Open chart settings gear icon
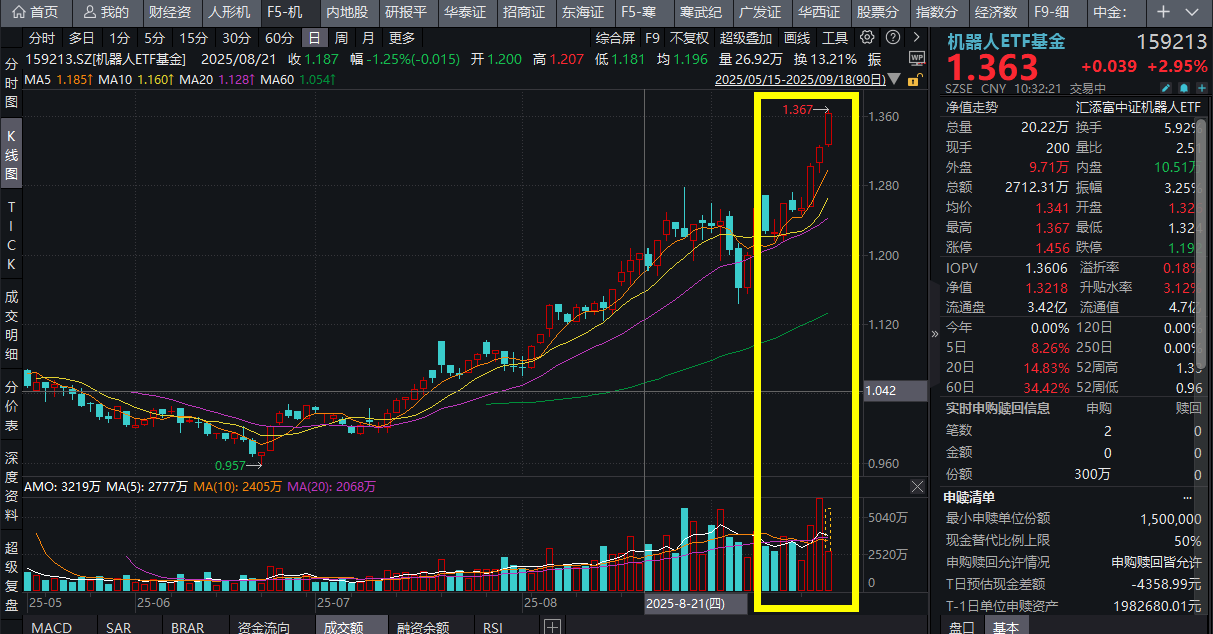This screenshot has height=634, width=1213. click(868, 38)
